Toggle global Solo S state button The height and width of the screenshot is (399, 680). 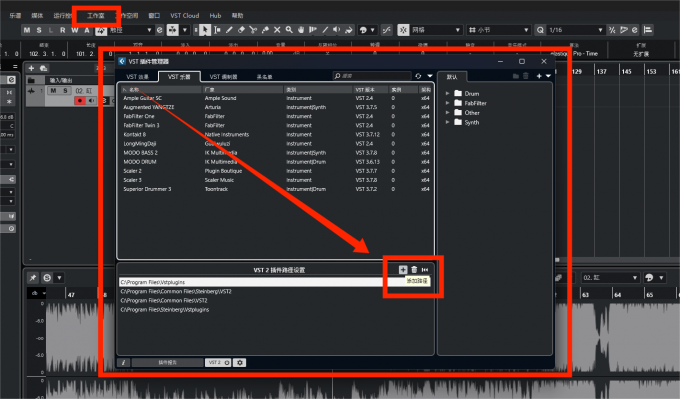pyautogui.click(x=39, y=30)
